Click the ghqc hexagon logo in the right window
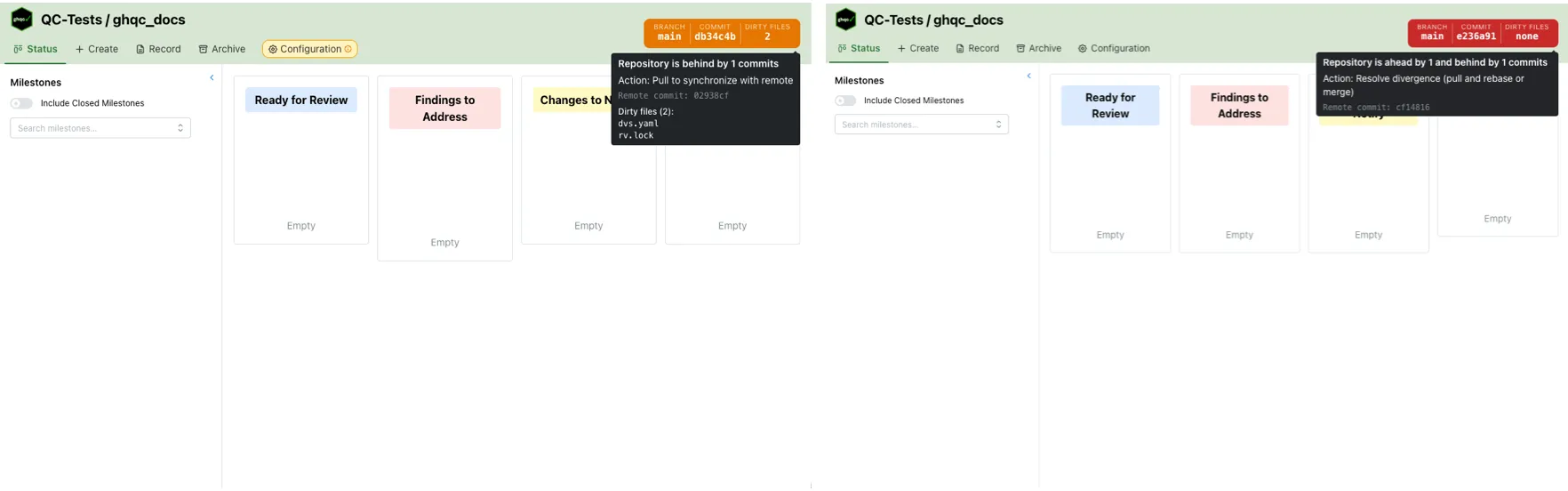 [x=845, y=20]
